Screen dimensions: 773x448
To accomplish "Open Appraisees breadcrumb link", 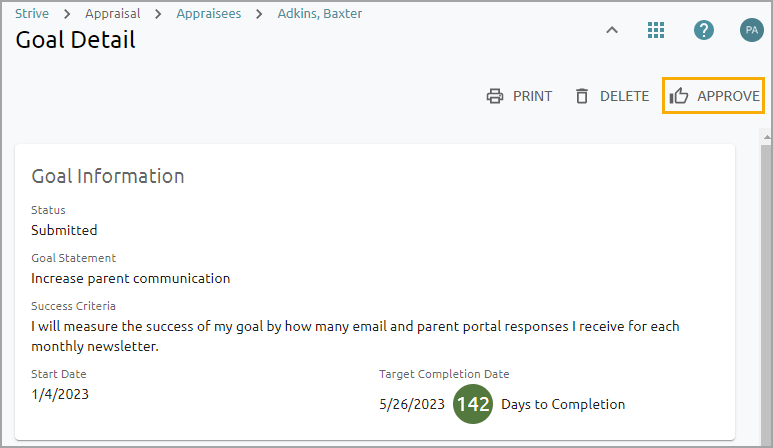I will 208,14.
